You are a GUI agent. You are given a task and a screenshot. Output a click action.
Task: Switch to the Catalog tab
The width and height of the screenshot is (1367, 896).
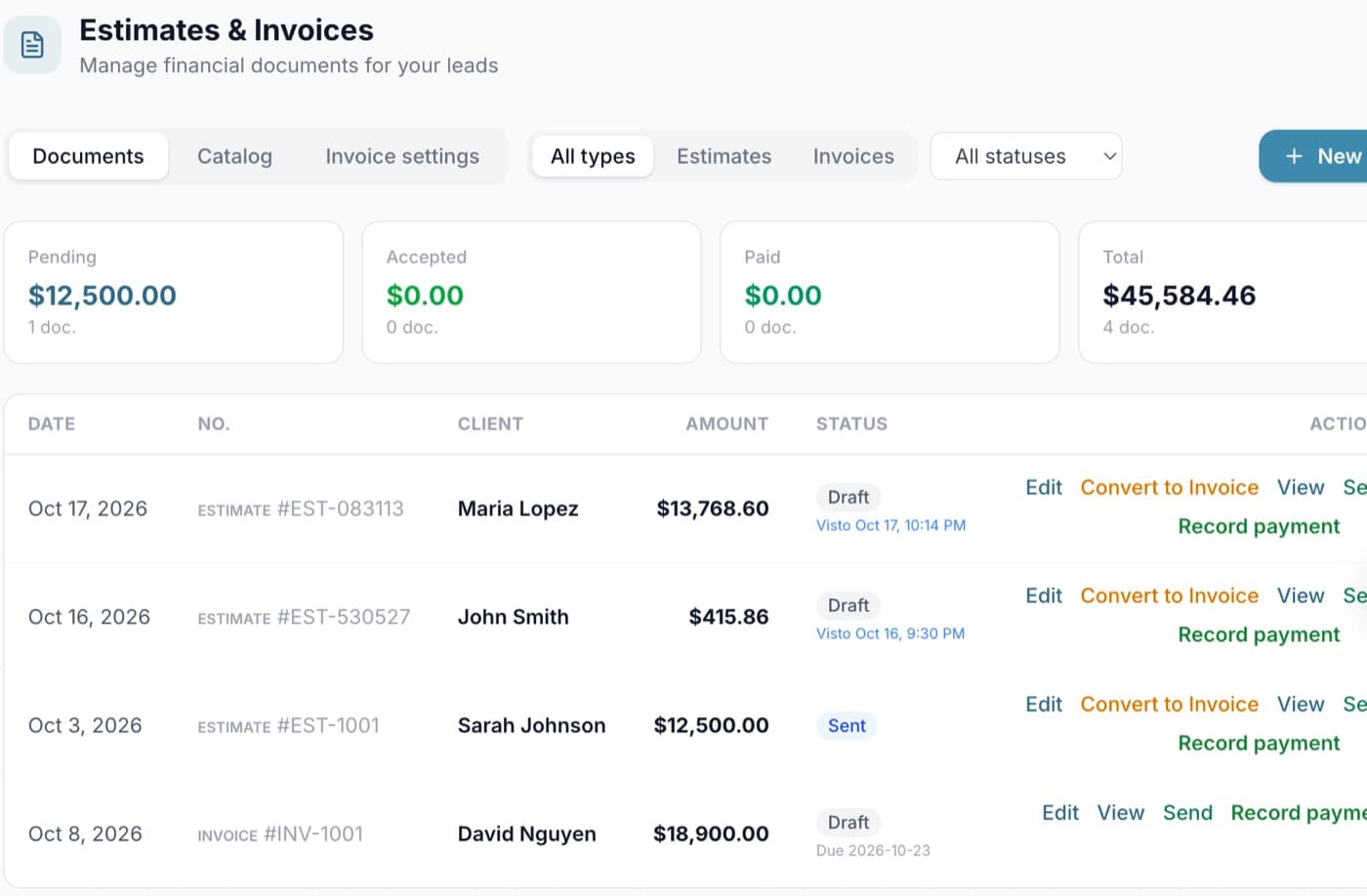234,156
